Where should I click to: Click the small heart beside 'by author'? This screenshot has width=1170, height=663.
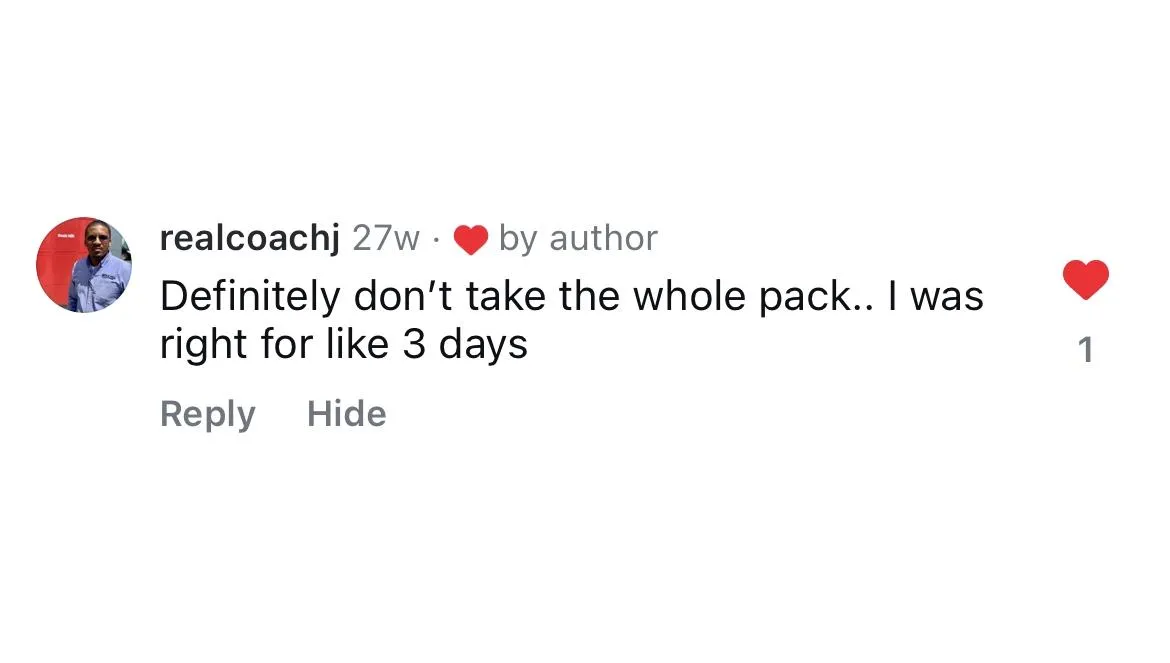[471, 239]
